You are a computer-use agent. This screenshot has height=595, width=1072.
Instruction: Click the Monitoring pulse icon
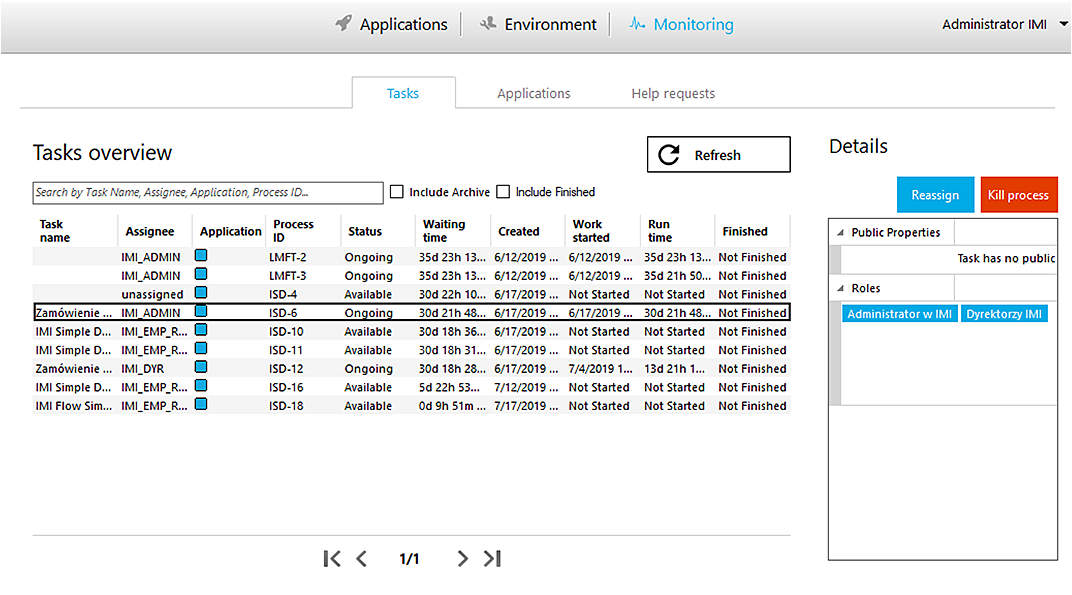pos(637,24)
